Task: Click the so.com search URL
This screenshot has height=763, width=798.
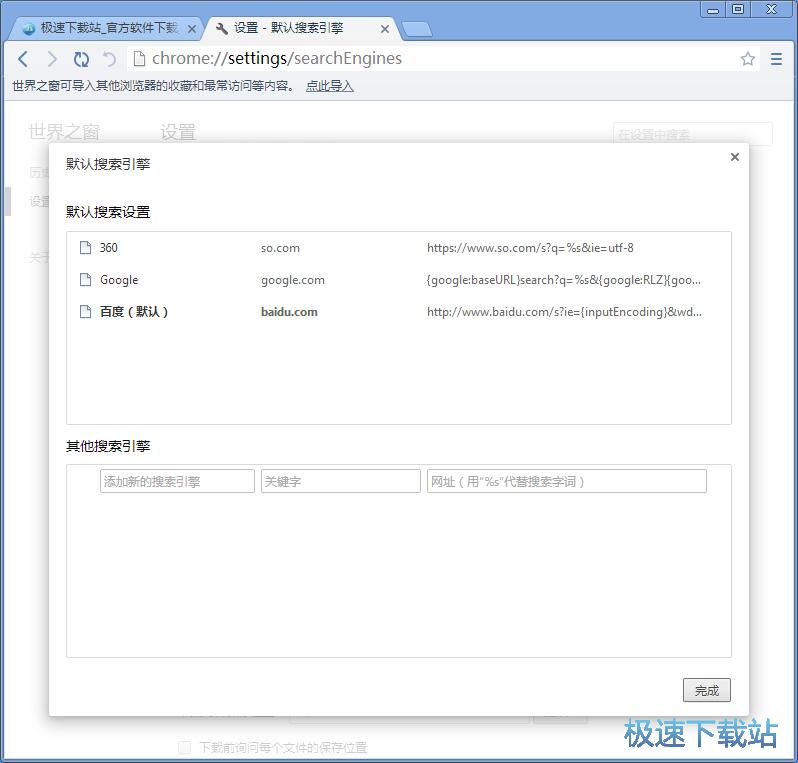Action: [x=530, y=248]
